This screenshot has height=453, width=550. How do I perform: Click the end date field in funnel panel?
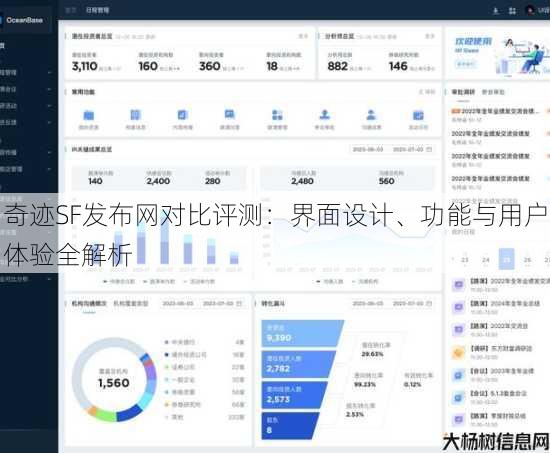click(x=408, y=303)
